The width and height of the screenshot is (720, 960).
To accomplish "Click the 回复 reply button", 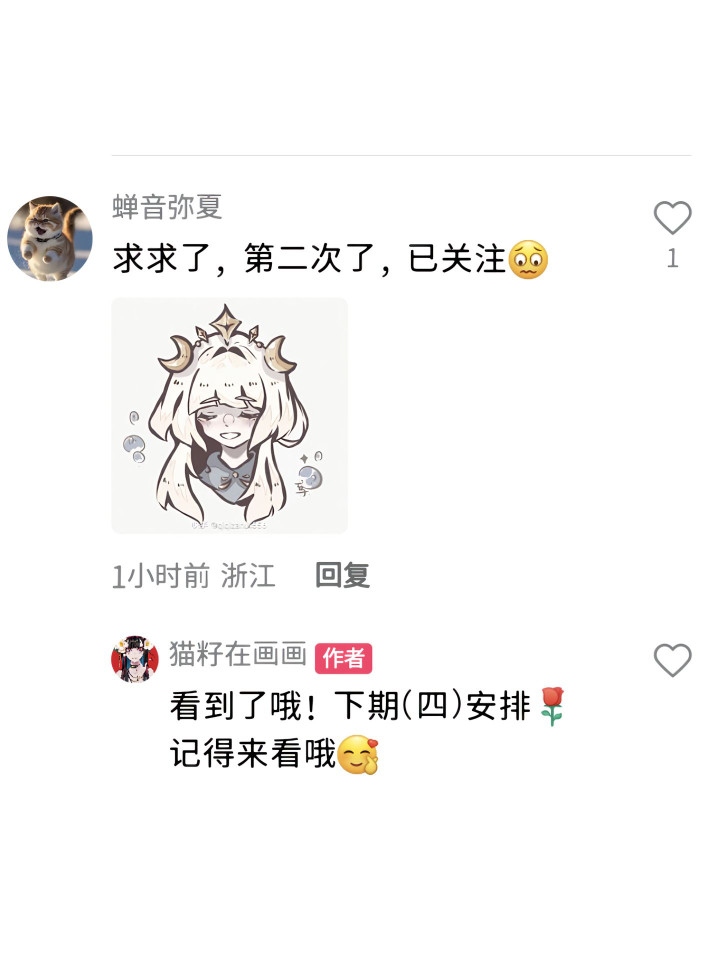I will (342, 575).
